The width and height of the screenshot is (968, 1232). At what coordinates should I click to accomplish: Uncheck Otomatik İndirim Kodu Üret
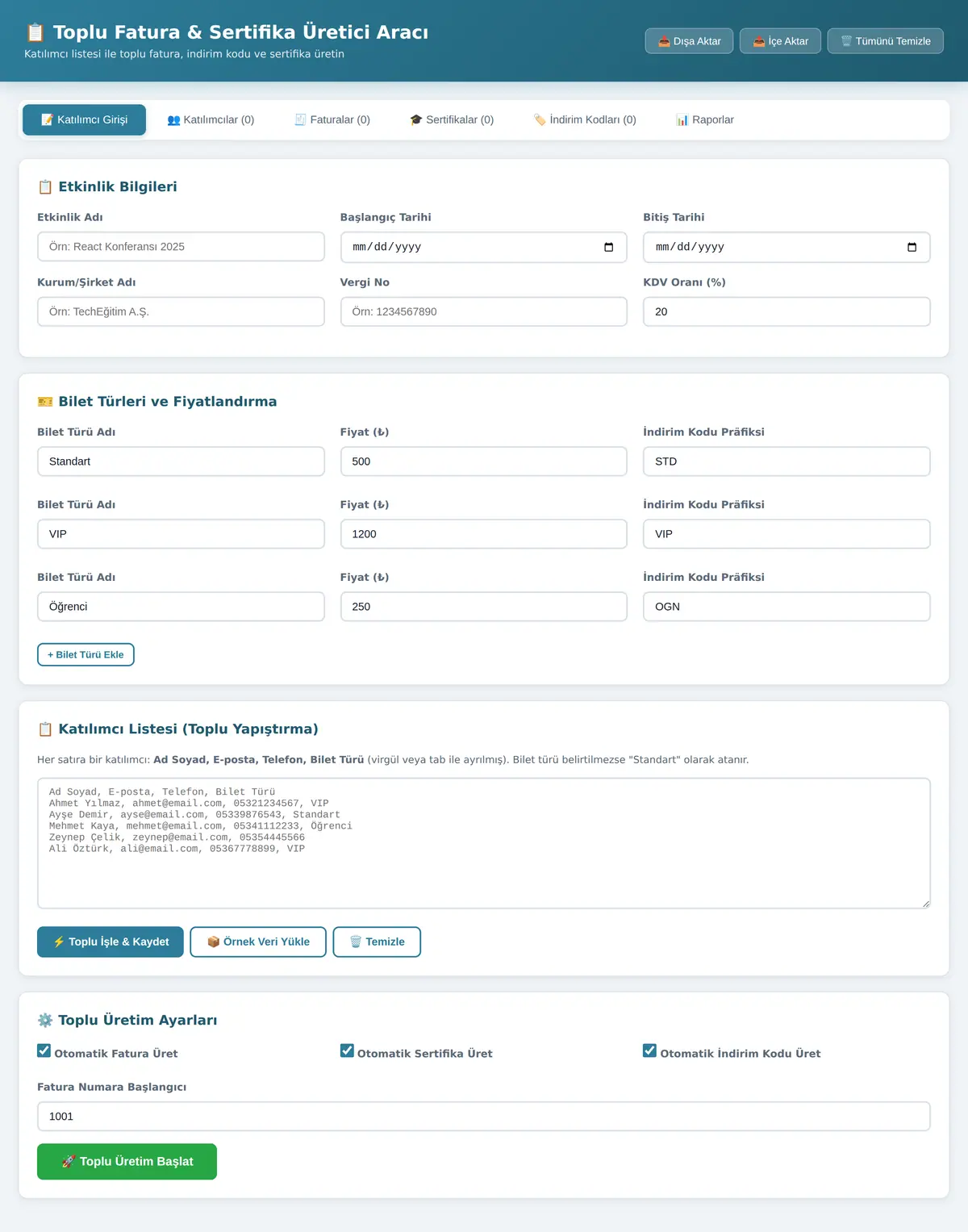(649, 1050)
